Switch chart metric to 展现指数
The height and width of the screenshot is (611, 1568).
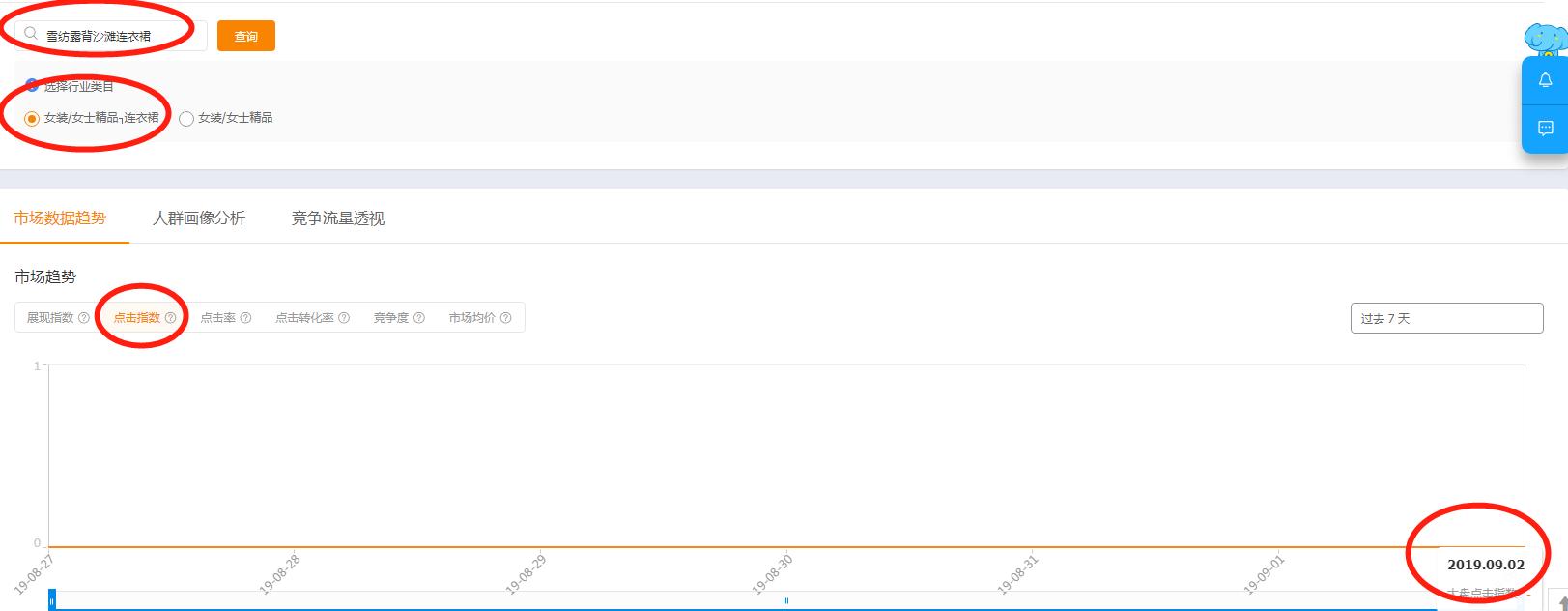click(x=50, y=318)
